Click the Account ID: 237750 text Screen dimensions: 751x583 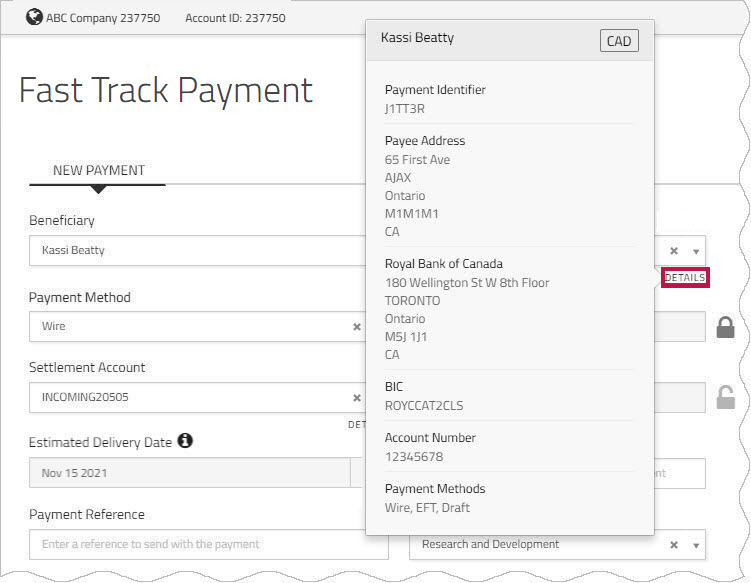(x=235, y=18)
